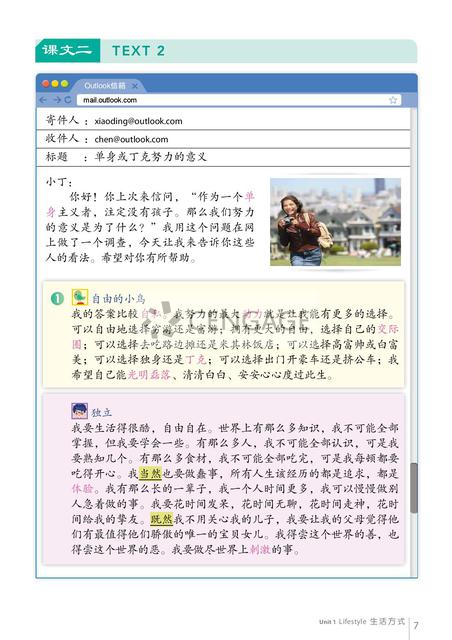Screen dimensions: 452x640
Task: Click username 独立
Action: (x=102, y=412)
